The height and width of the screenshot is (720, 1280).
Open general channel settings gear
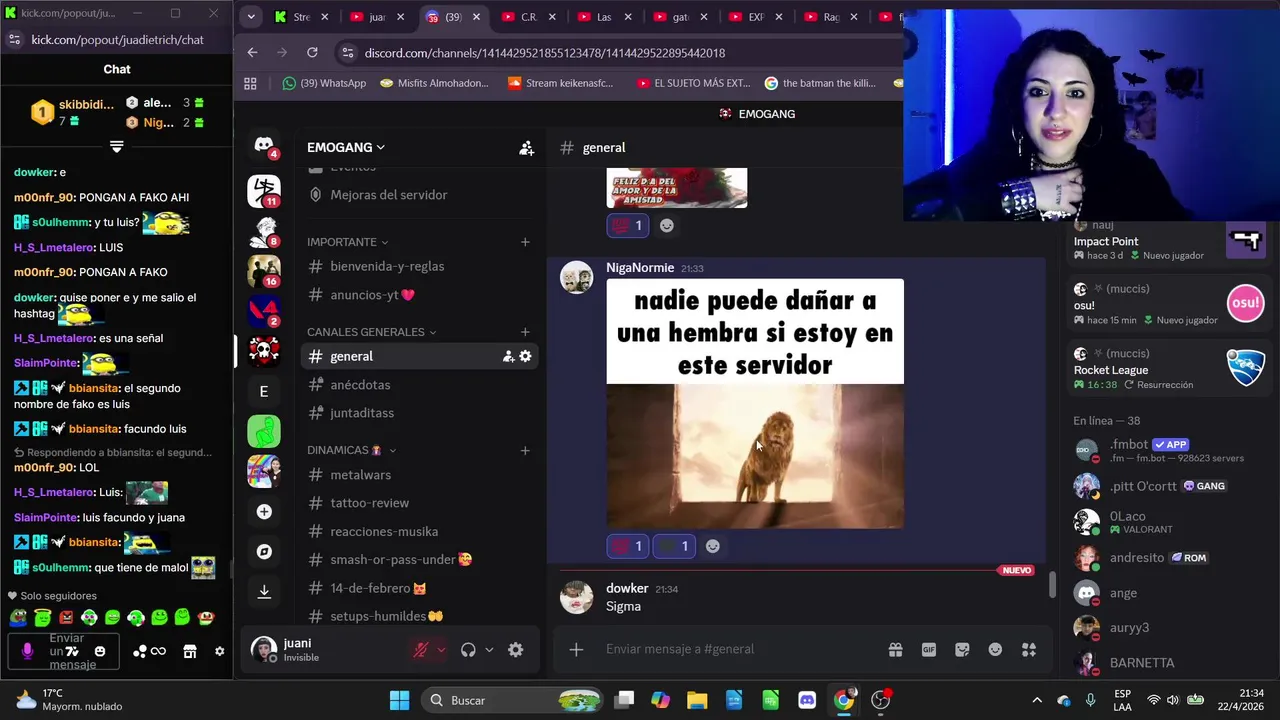(525, 356)
